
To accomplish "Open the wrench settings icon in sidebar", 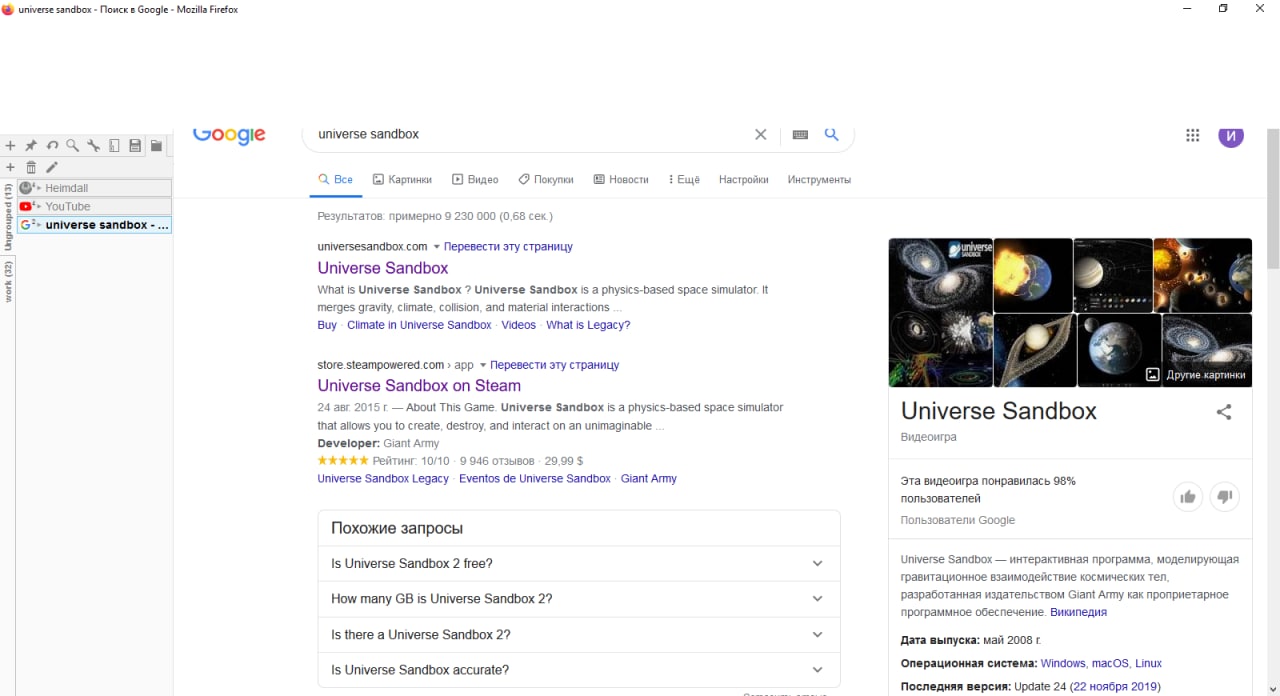I will 93,146.
